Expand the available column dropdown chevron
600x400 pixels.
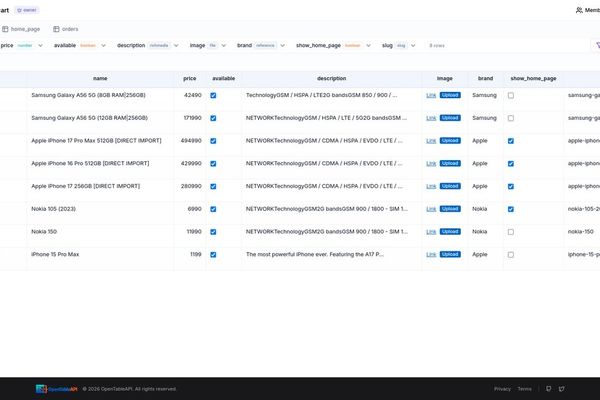(103, 46)
